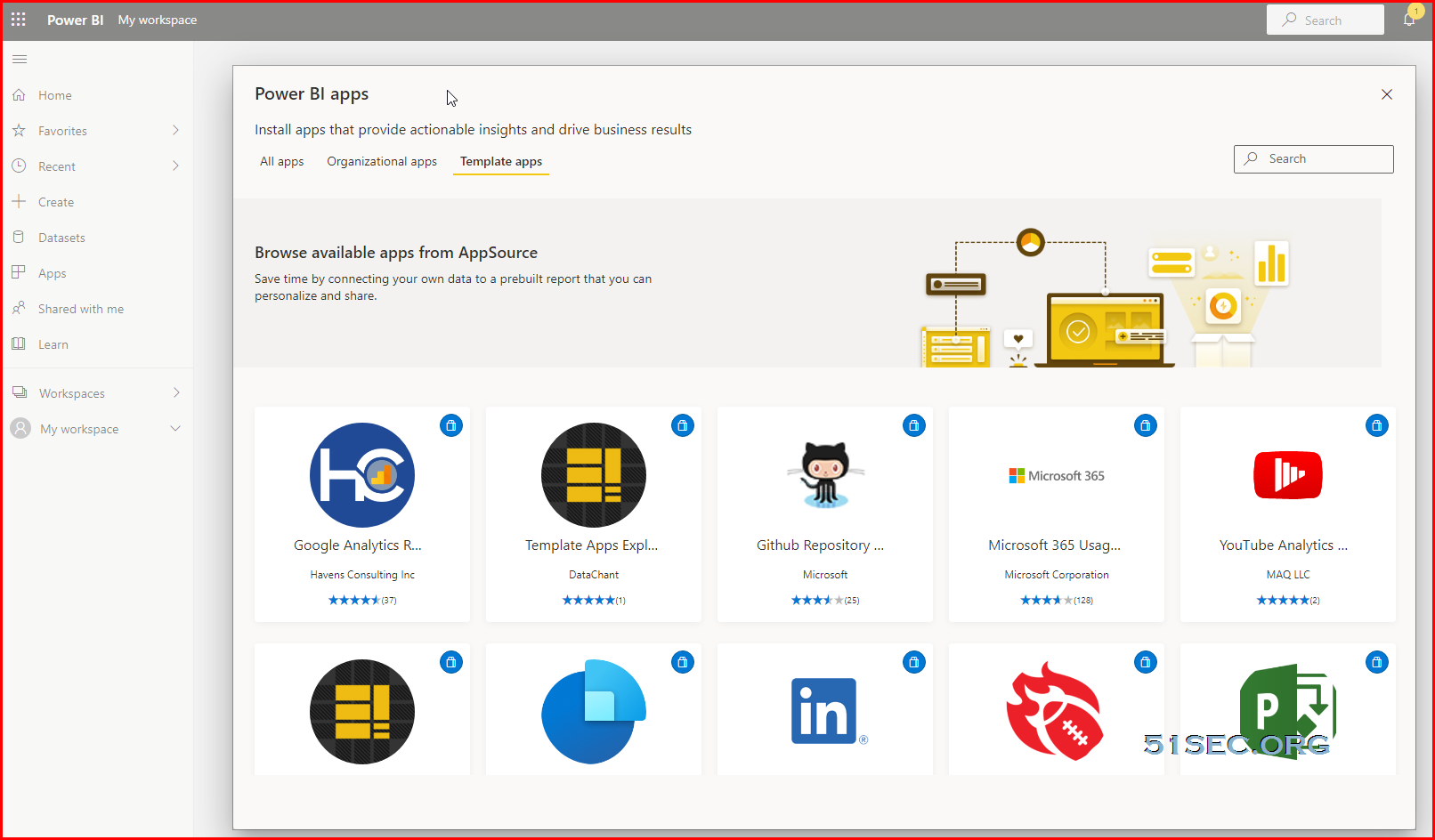
Task: Open the app launcher waffle icon
Action: 18,19
